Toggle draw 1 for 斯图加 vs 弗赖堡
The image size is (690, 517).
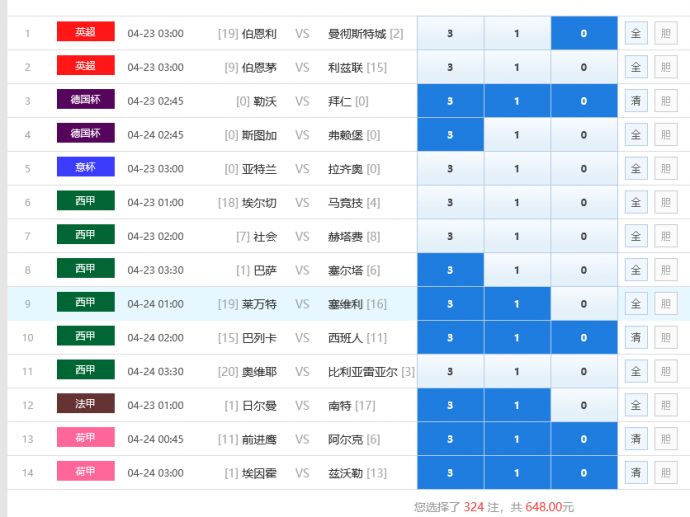coord(517,135)
